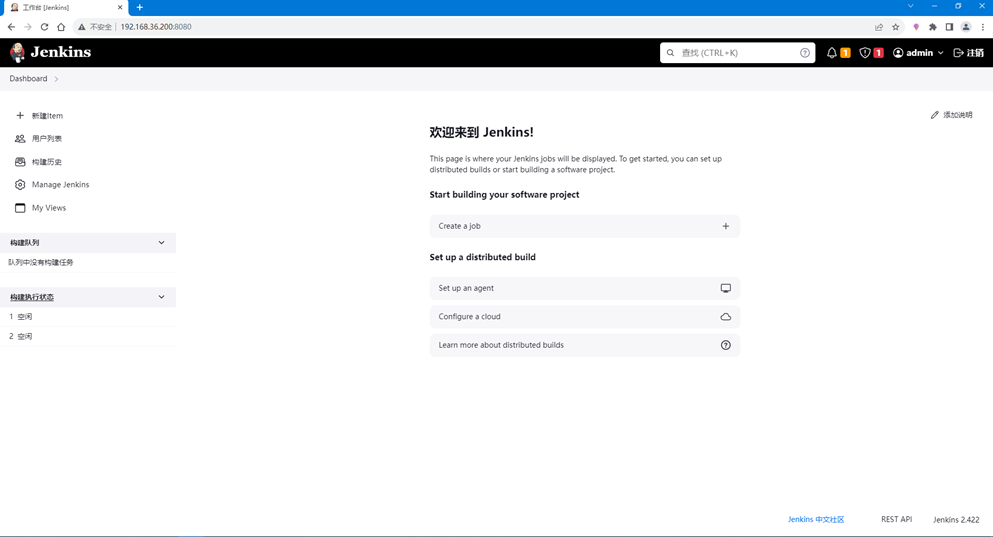Click the cloud icon in Configure a cloud
Screen dimensions: 993x537
pos(726,317)
